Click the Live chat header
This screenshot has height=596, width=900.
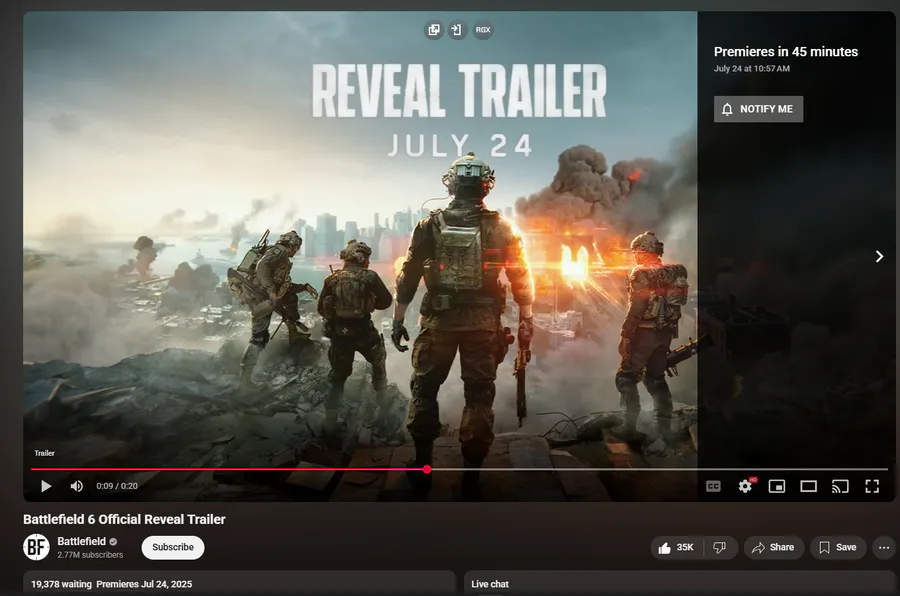(x=490, y=584)
